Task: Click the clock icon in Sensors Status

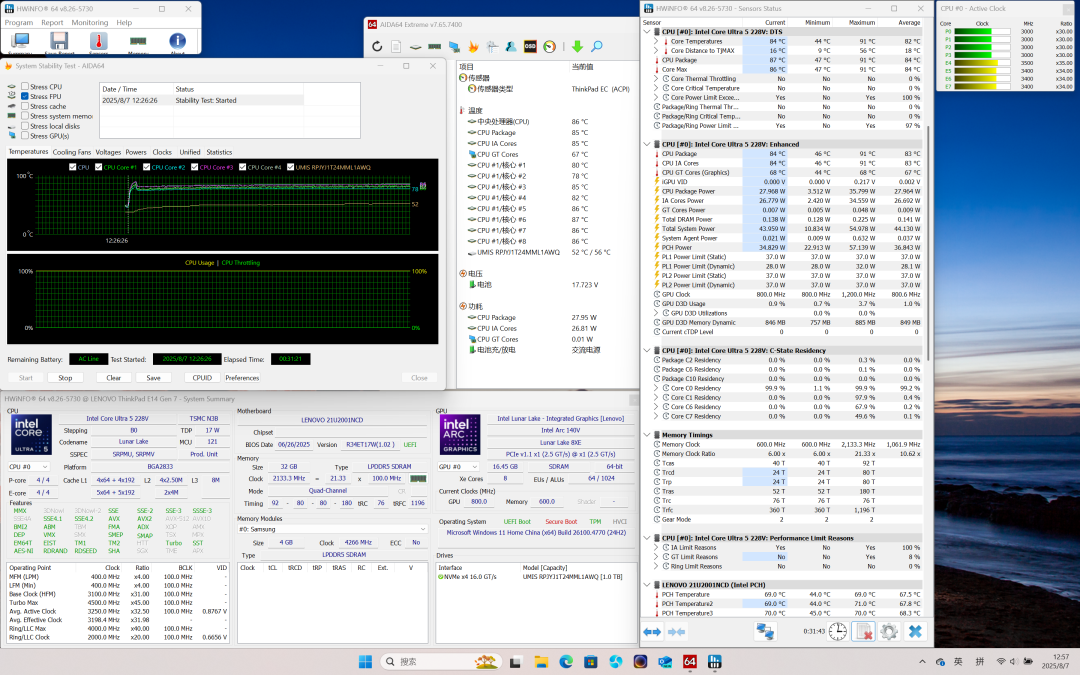Action: pos(838,632)
